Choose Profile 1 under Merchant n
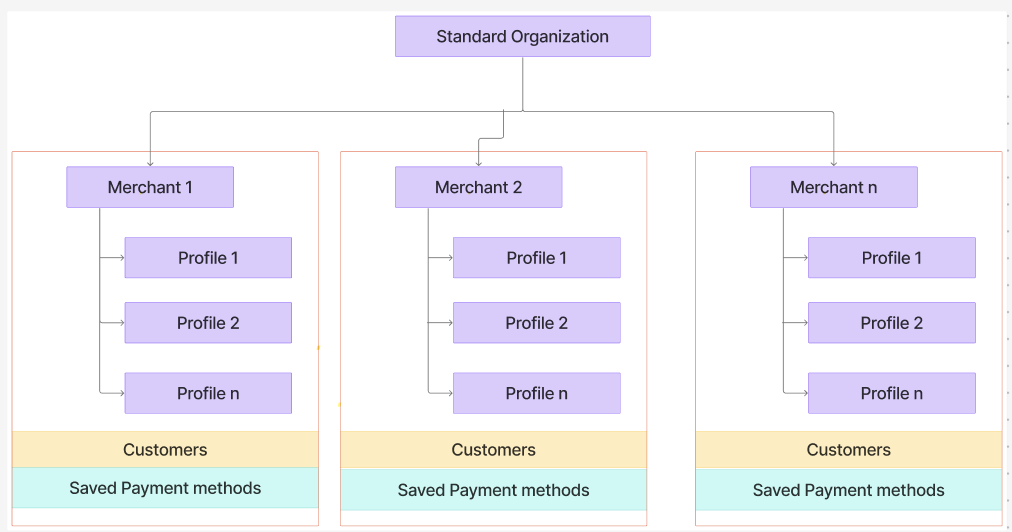 [891, 258]
